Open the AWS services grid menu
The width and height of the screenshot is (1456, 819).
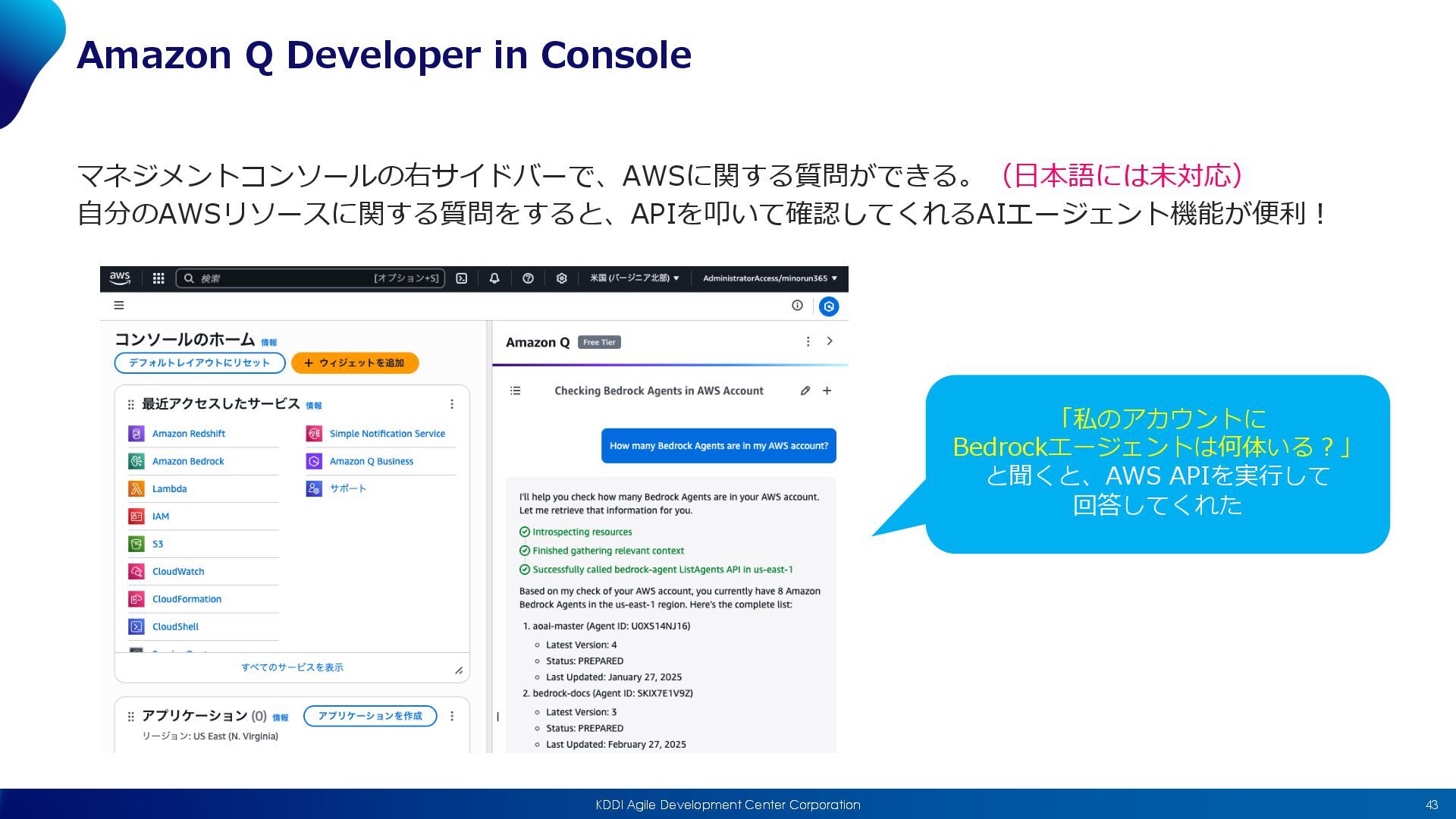click(x=158, y=278)
